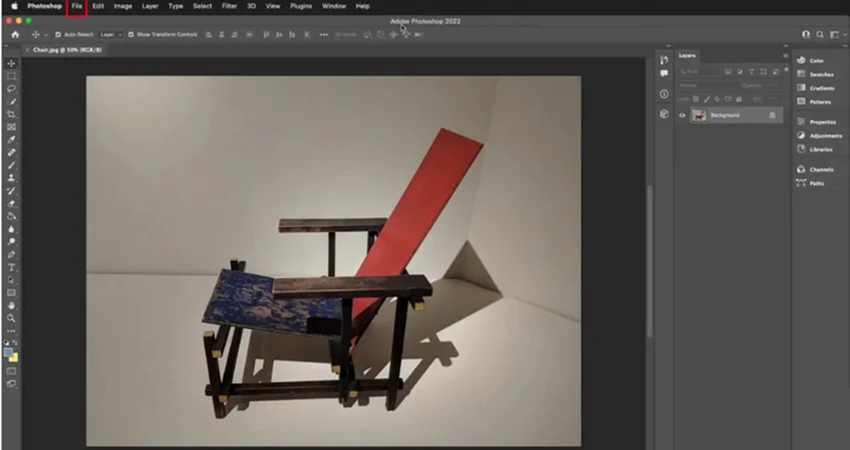Select the Horizontal Type tool

click(11, 268)
